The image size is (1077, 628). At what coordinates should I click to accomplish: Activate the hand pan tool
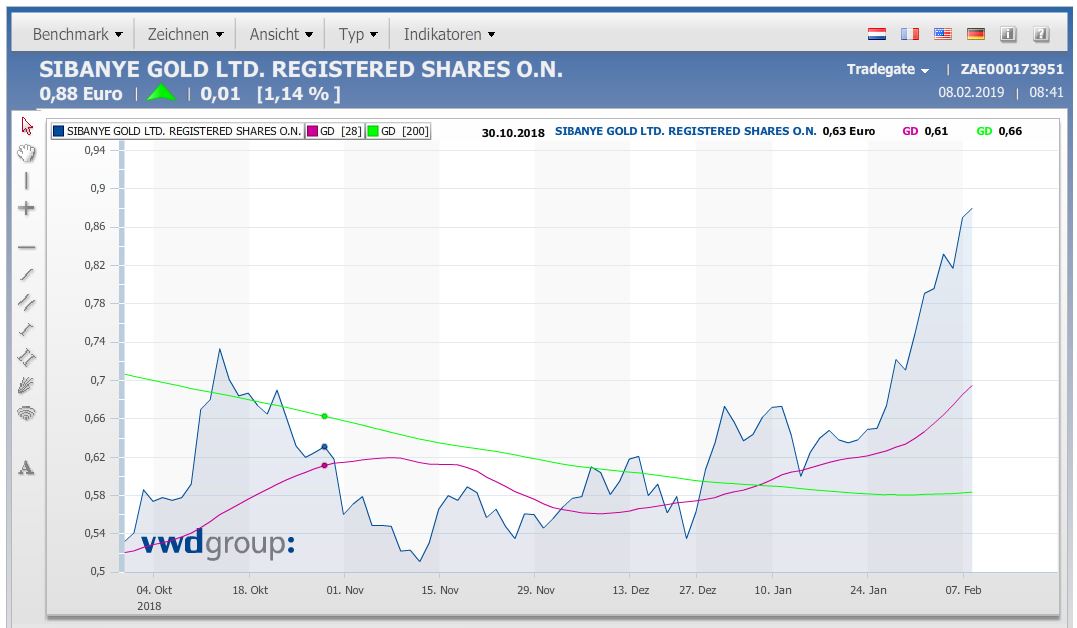[x=27, y=153]
